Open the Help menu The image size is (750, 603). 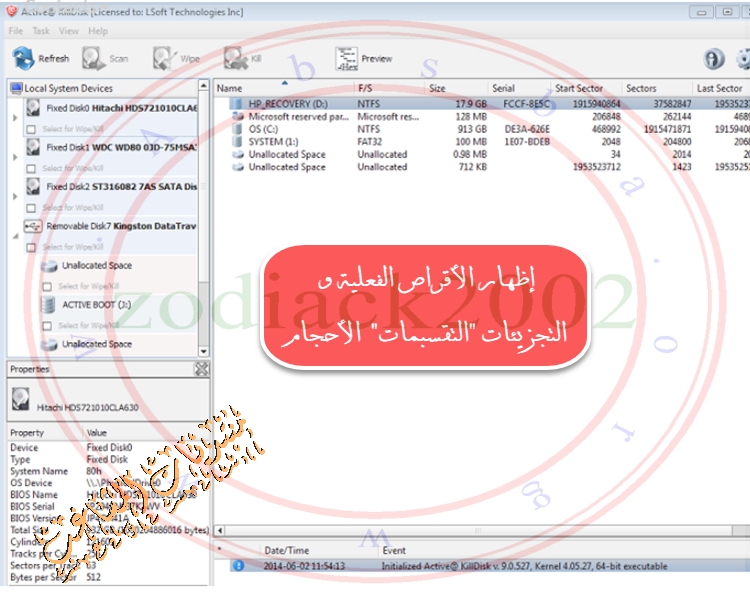(x=98, y=31)
